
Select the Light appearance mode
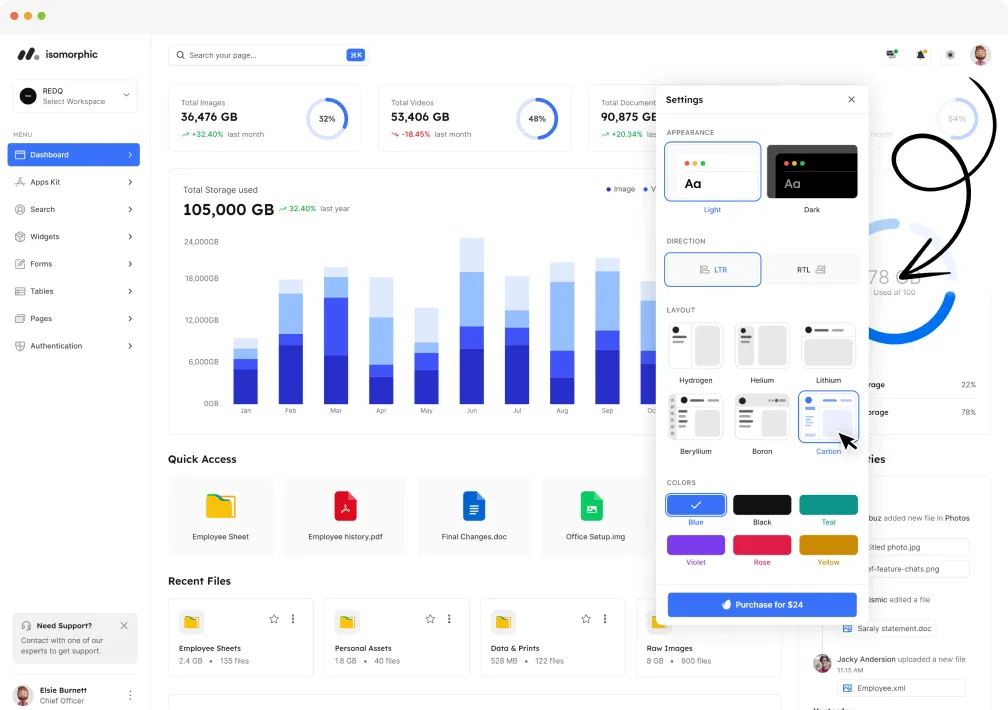[712, 172]
